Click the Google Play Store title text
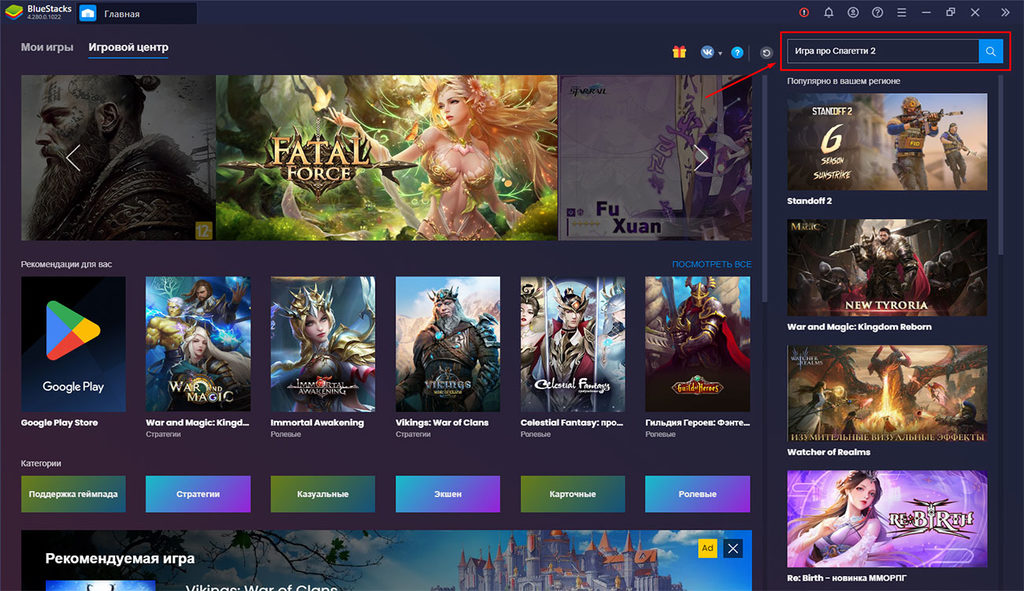 59,423
